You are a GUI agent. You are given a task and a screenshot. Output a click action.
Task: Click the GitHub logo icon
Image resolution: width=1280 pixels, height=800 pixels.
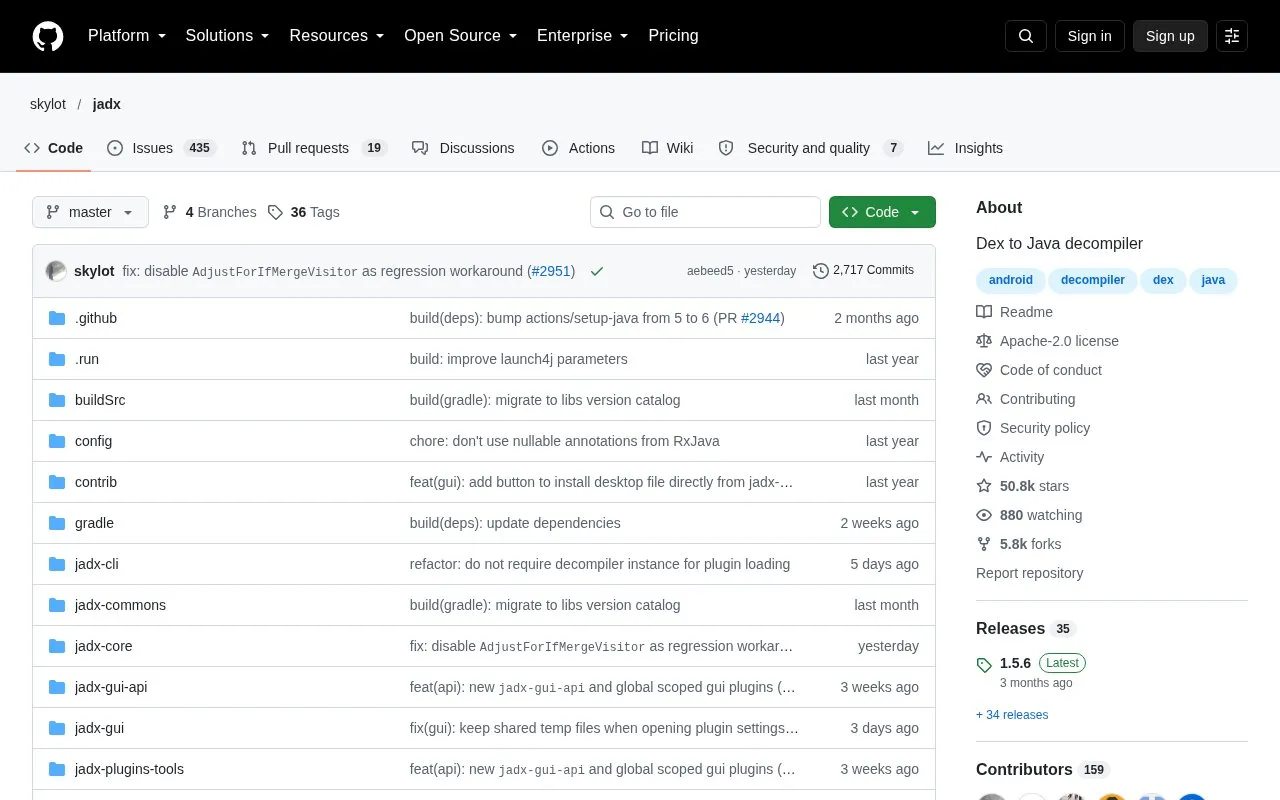click(48, 36)
